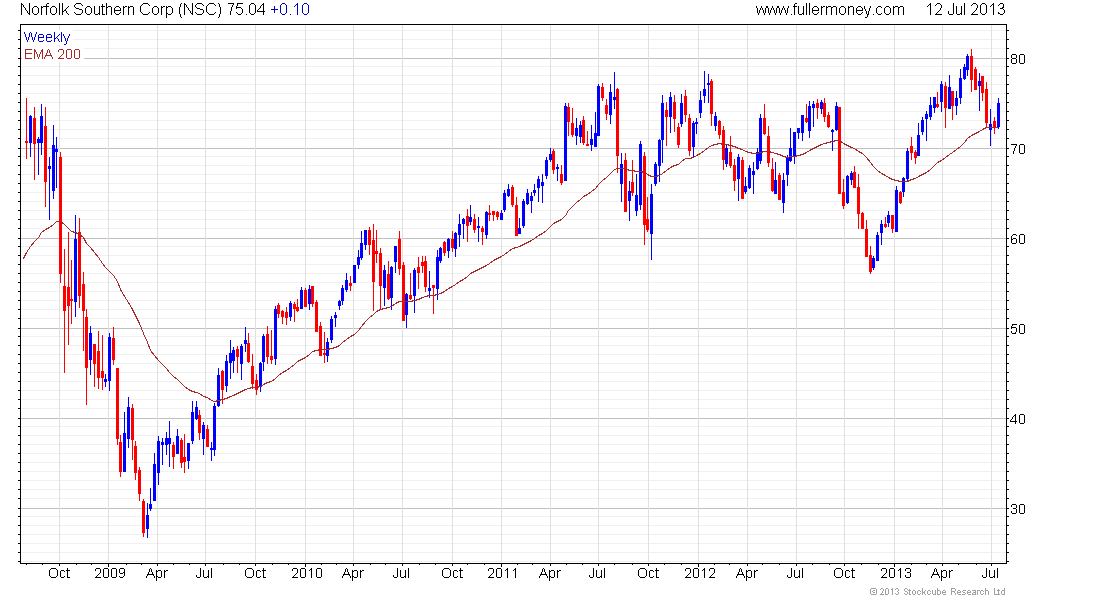Click the www.fullermoney.com link text
The image size is (1100, 600).
830,10
